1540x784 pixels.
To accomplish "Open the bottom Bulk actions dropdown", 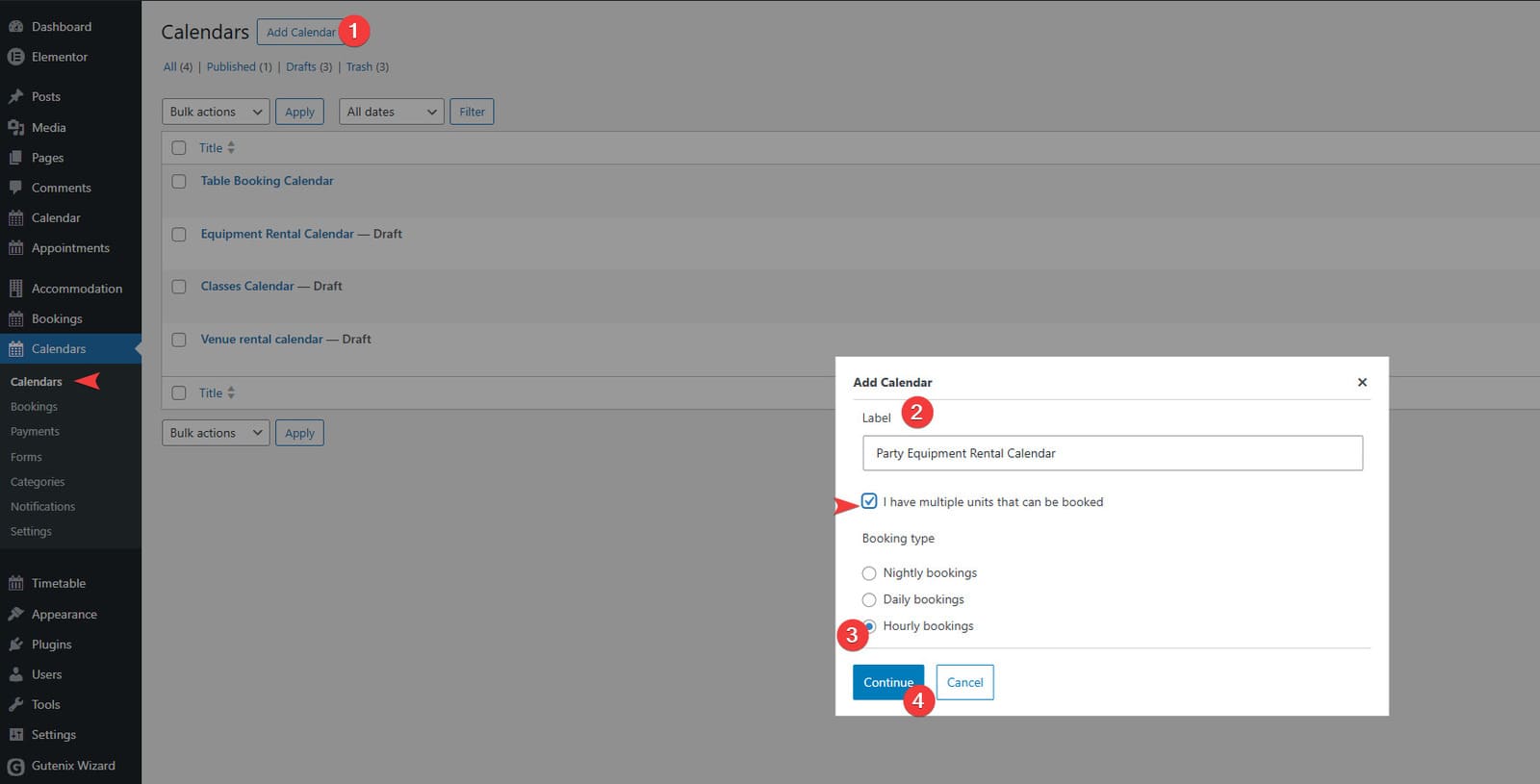I will (x=216, y=433).
